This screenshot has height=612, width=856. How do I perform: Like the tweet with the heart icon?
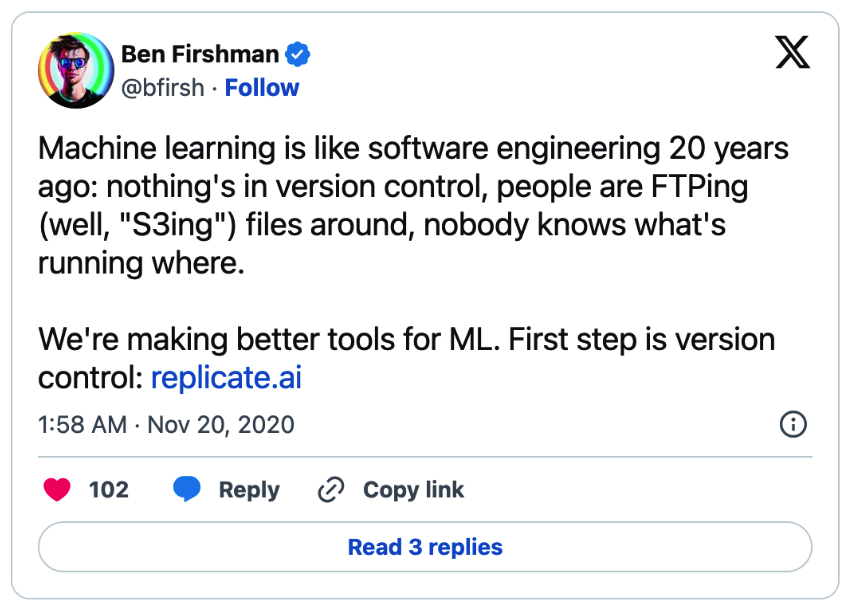(x=57, y=489)
